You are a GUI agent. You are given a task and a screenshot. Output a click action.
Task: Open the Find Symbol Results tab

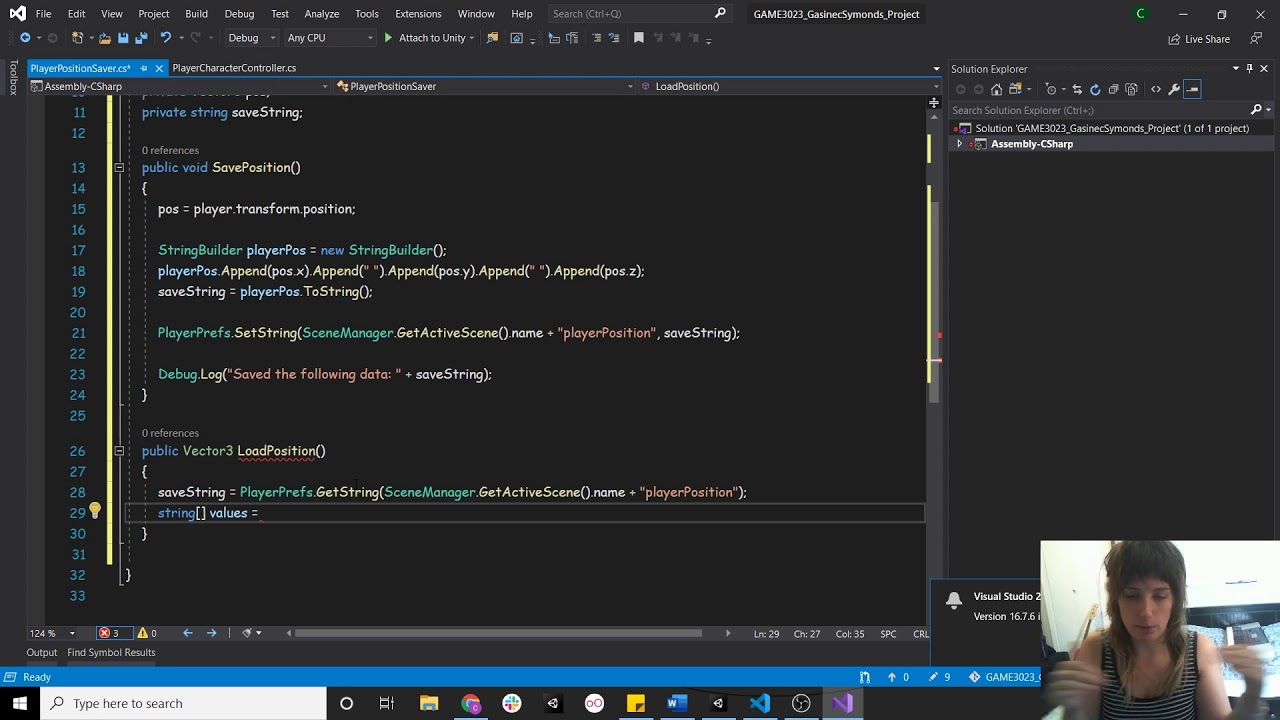point(111,652)
